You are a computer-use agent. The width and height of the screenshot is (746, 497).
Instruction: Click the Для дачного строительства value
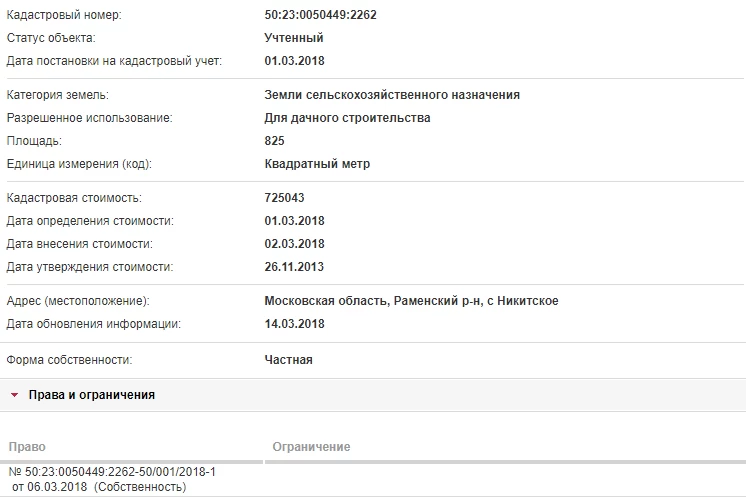pyautogui.click(x=347, y=118)
